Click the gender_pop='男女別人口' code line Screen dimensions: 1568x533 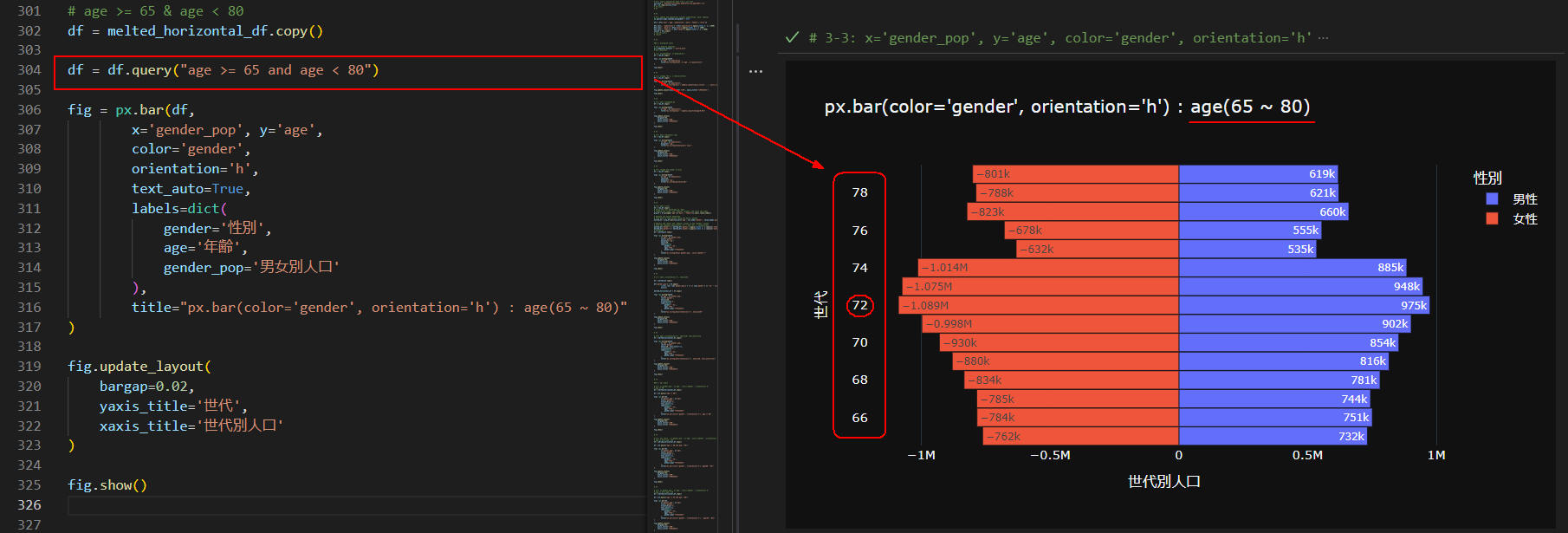click(x=251, y=268)
